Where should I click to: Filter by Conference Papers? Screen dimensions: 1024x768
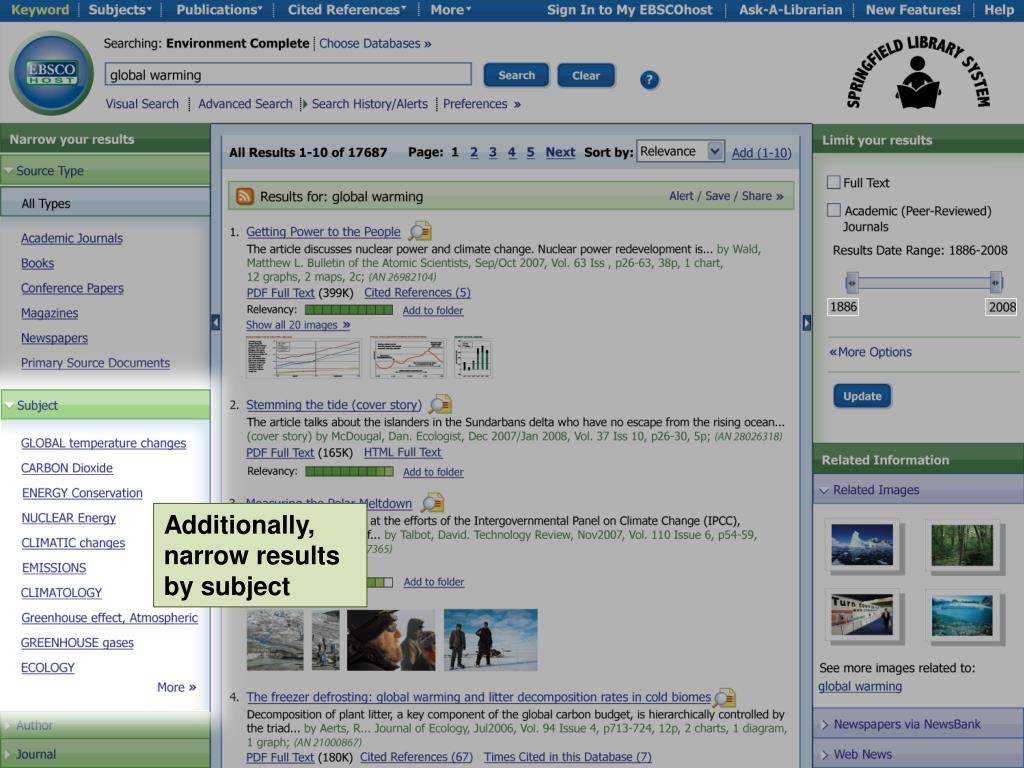click(72, 288)
